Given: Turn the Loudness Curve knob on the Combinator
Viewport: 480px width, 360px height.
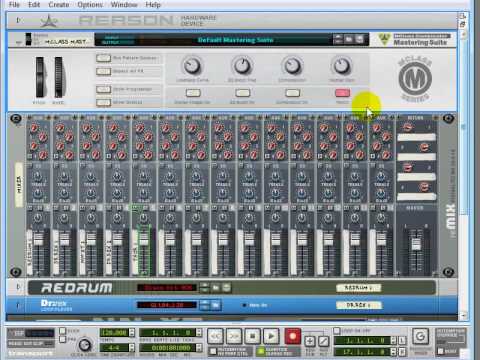Looking at the screenshot, I should point(192,66).
